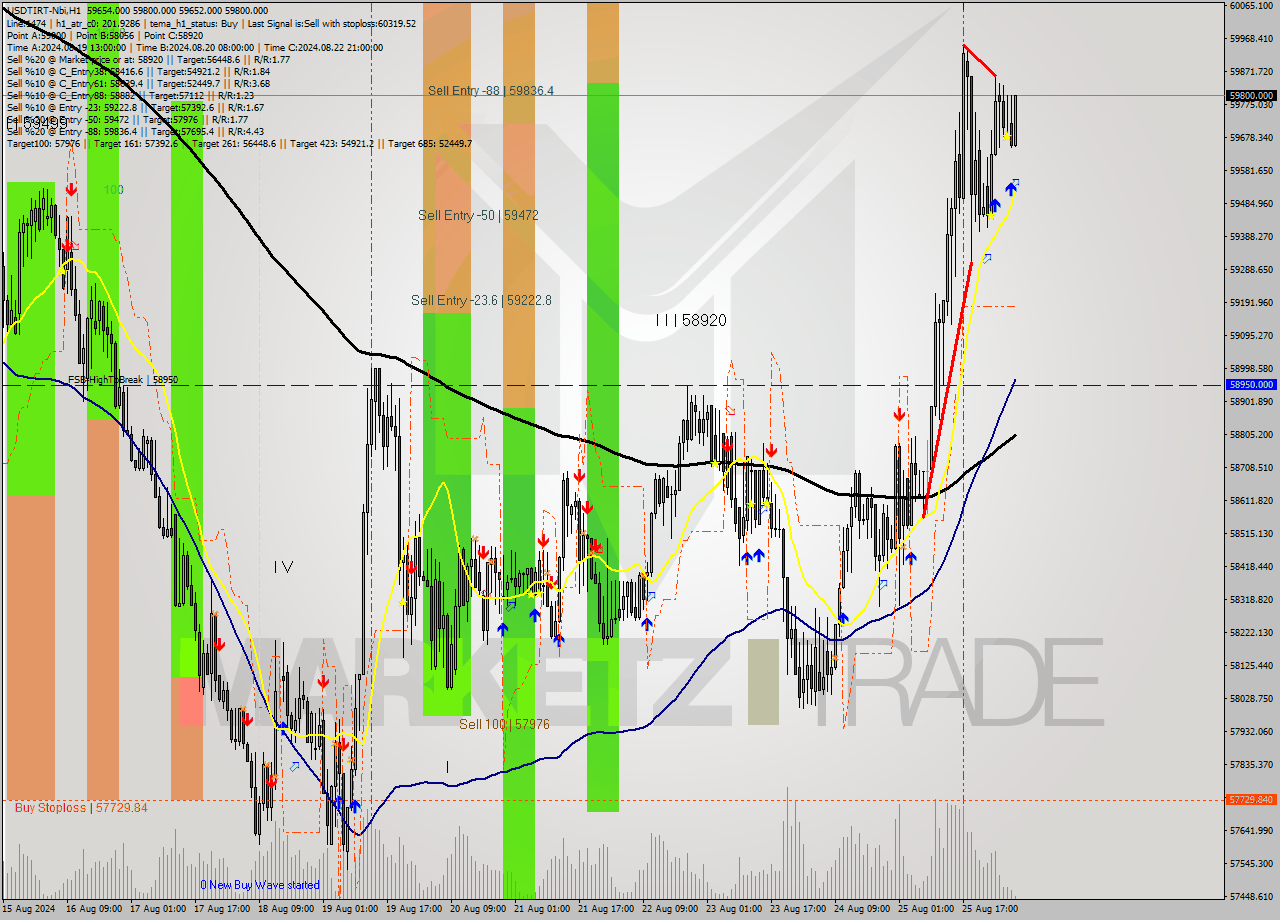Click the '24 Aug 09:00' time axis label

862,910
